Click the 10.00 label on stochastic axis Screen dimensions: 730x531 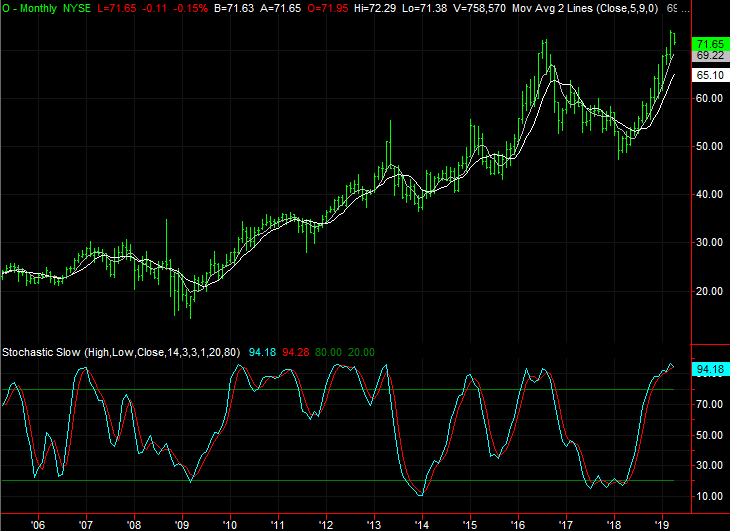[x=709, y=496]
